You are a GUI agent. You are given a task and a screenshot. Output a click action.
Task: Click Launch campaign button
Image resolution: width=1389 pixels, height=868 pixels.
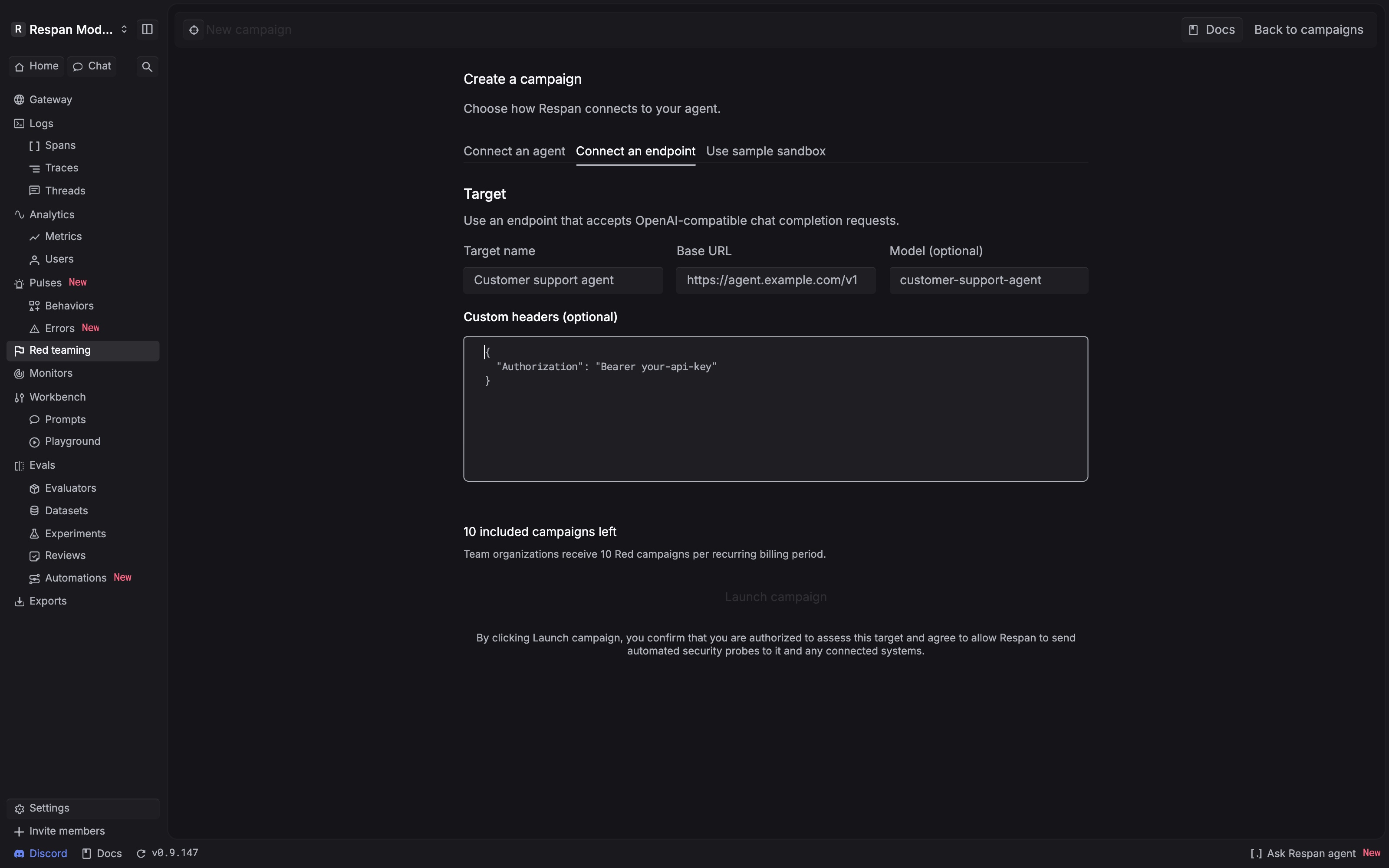pos(775,597)
